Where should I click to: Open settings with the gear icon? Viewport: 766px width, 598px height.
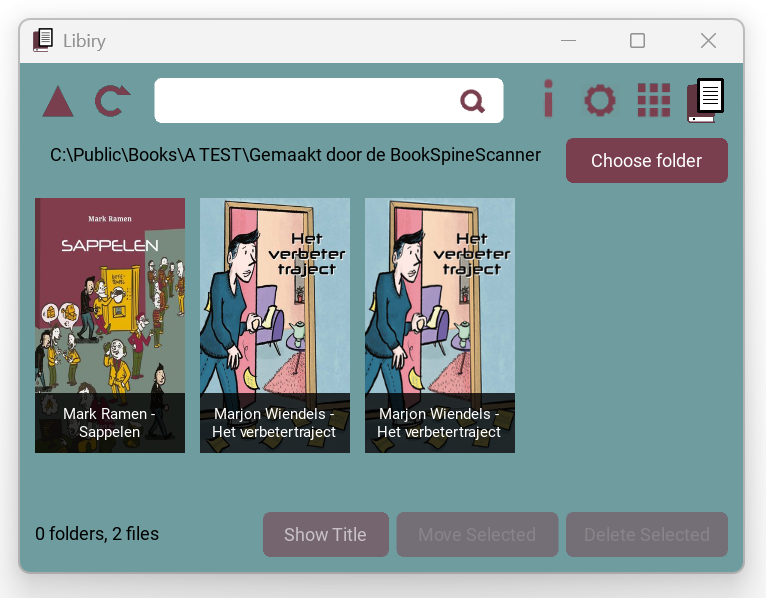600,100
